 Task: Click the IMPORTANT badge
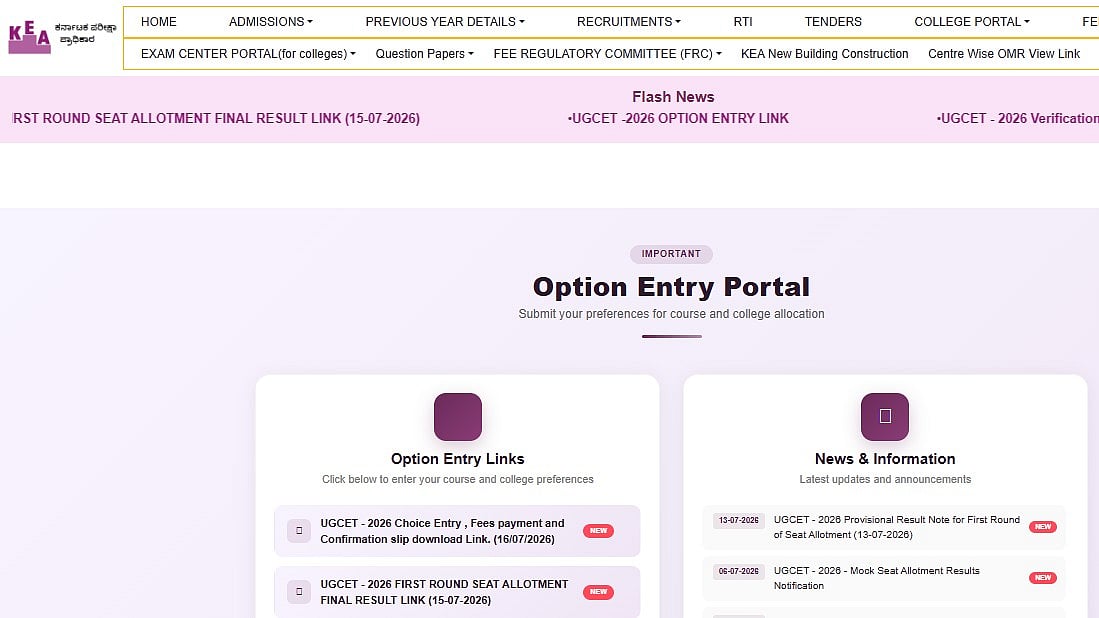[x=671, y=254]
